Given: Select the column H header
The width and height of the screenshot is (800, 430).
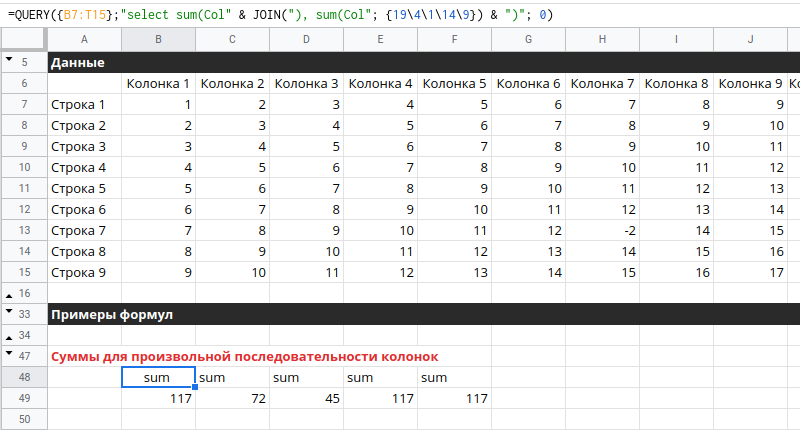Looking at the screenshot, I should click(x=602, y=40).
